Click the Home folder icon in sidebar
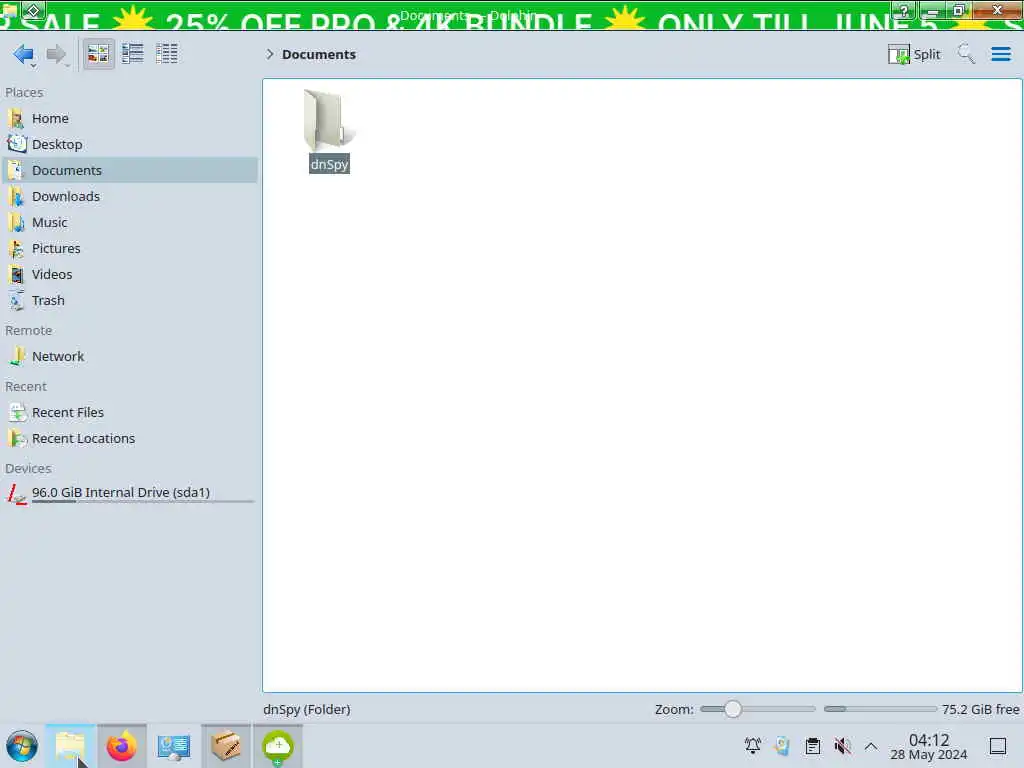This screenshot has width=1024, height=768. [x=16, y=118]
